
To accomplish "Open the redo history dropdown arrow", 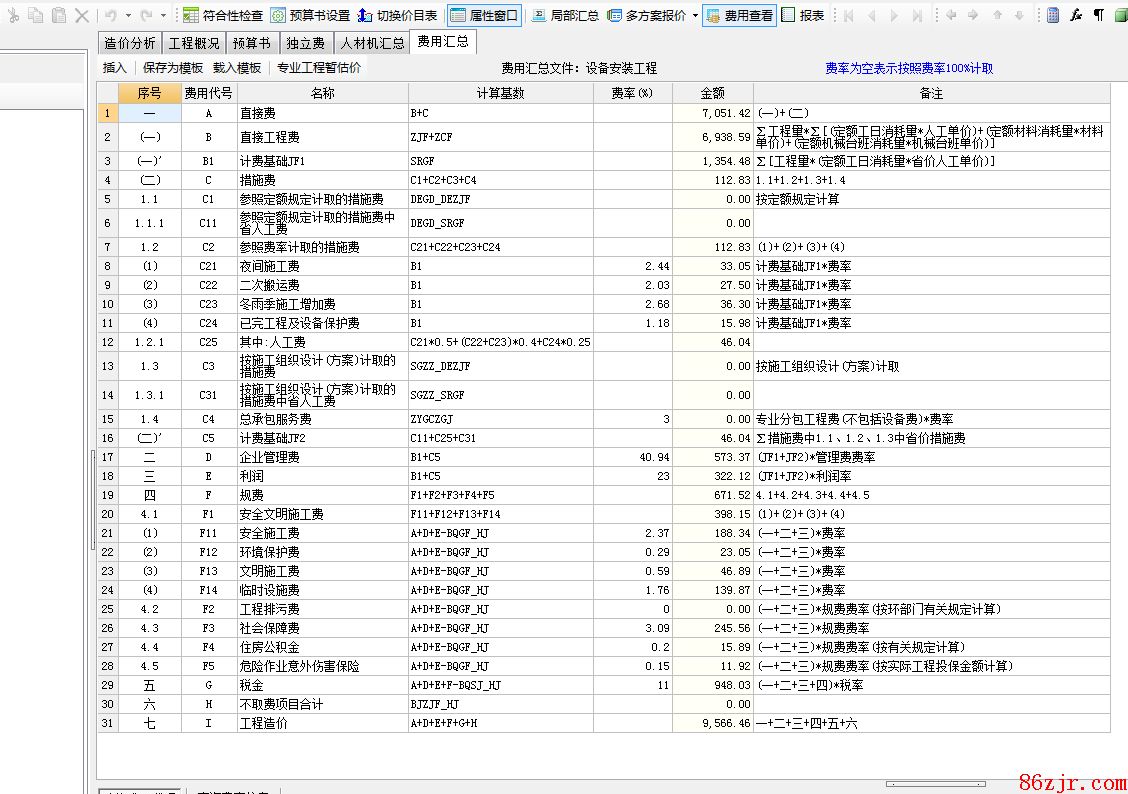I will click(162, 15).
